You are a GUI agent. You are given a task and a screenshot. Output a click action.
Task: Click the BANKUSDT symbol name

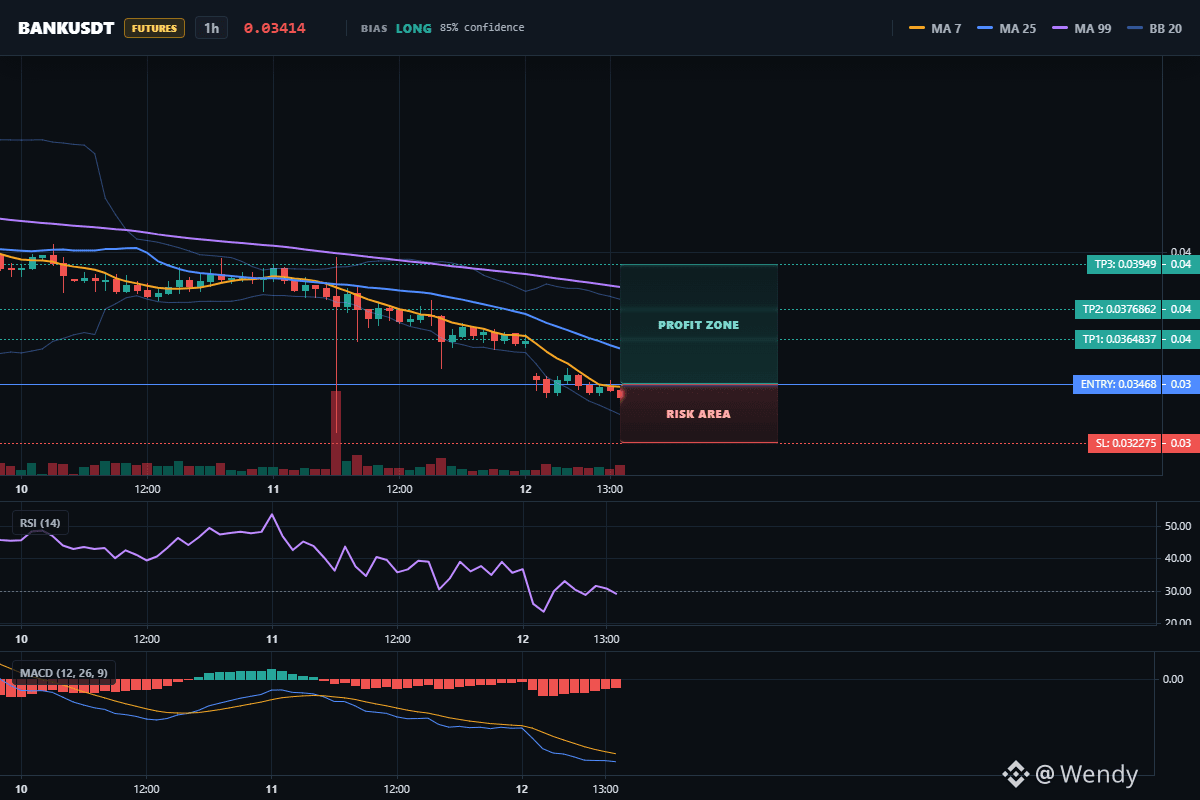(66, 28)
